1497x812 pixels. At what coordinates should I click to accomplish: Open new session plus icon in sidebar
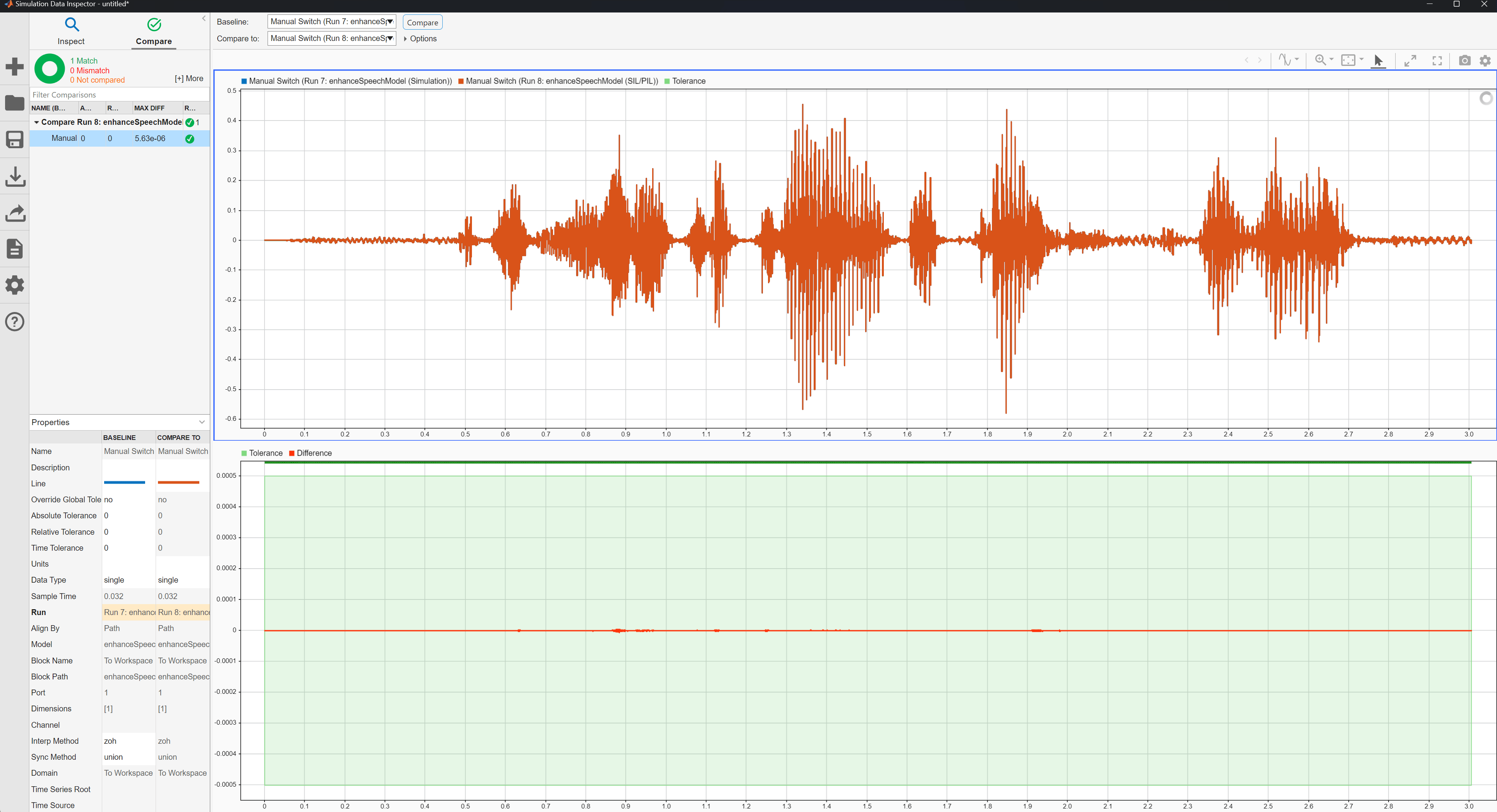[x=14, y=66]
